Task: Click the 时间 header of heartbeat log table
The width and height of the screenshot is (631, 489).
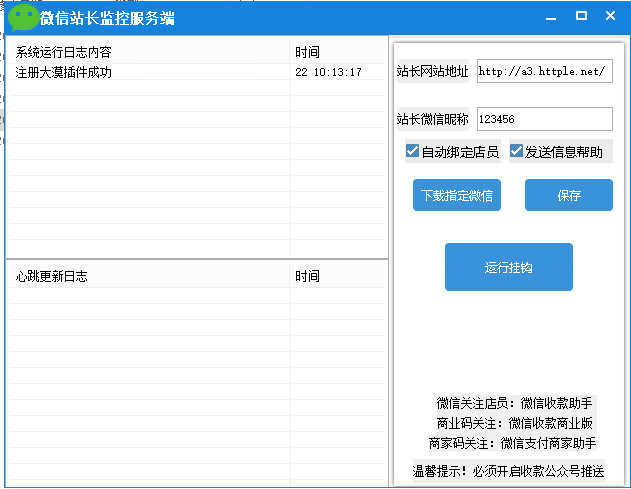Action: (337, 276)
